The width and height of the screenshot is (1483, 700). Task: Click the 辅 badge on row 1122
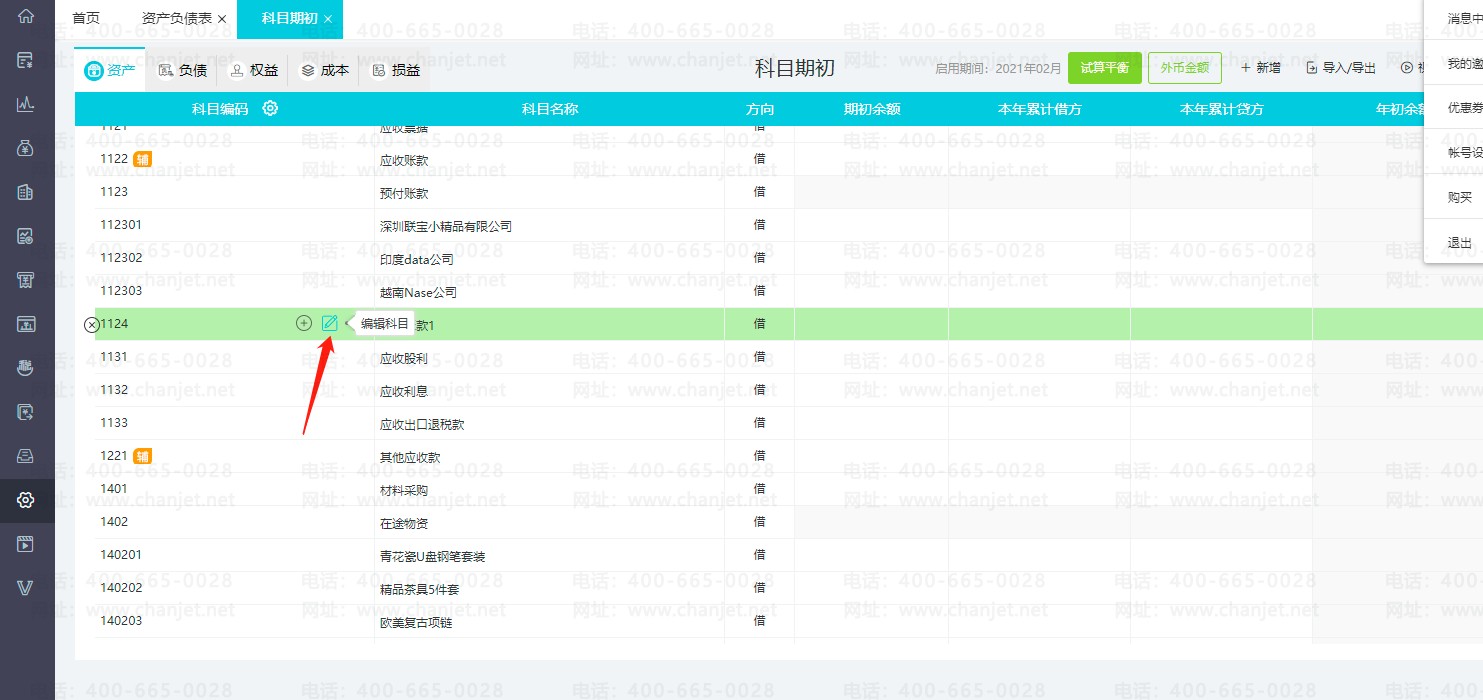143,158
